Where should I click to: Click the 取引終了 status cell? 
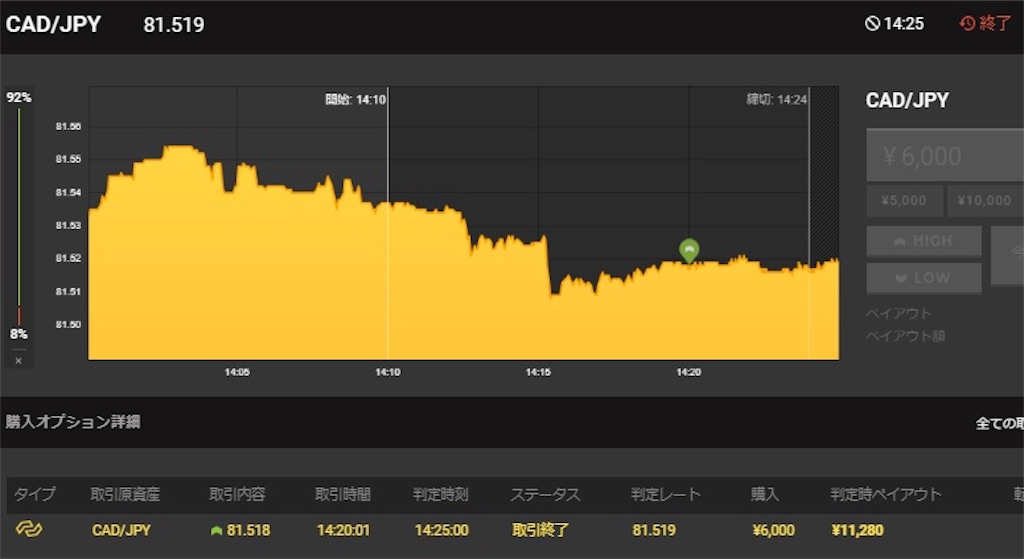[540, 530]
